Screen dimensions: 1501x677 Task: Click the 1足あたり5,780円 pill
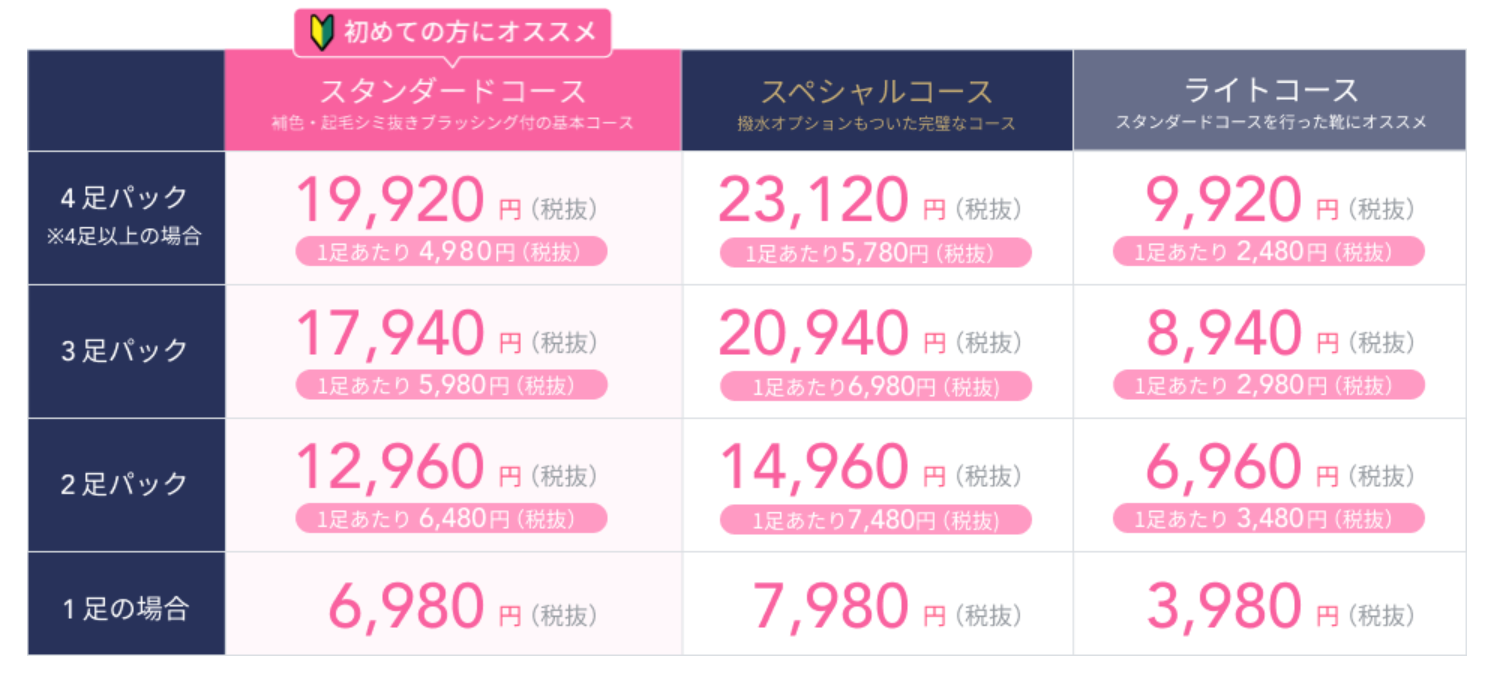(x=875, y=253)
